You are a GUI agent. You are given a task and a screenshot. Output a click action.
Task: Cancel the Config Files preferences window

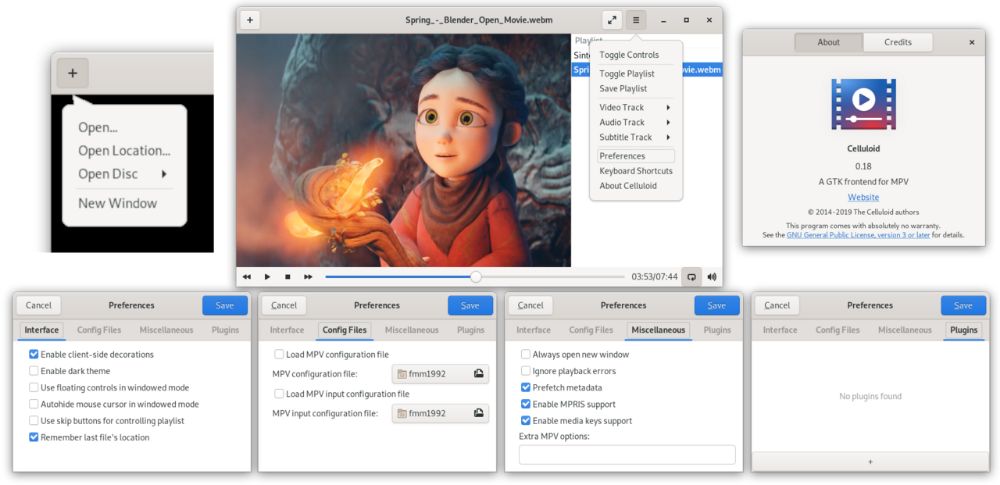pos(284,306)
